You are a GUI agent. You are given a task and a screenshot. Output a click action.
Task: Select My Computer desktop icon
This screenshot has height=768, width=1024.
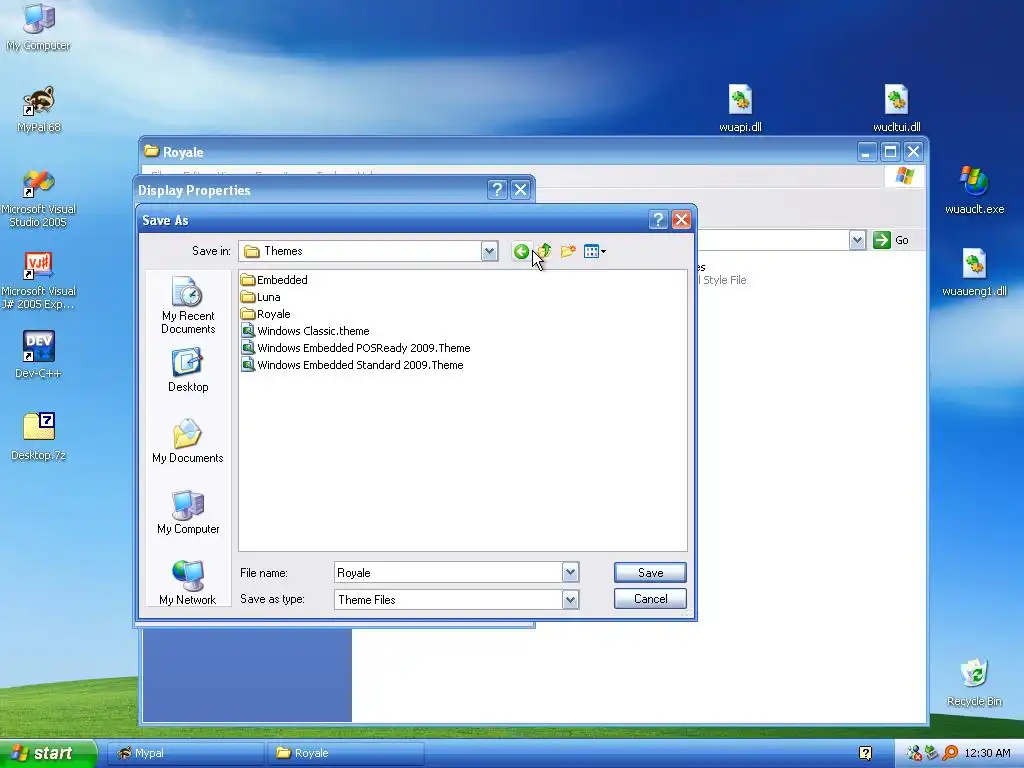click(x=39, y=27)
